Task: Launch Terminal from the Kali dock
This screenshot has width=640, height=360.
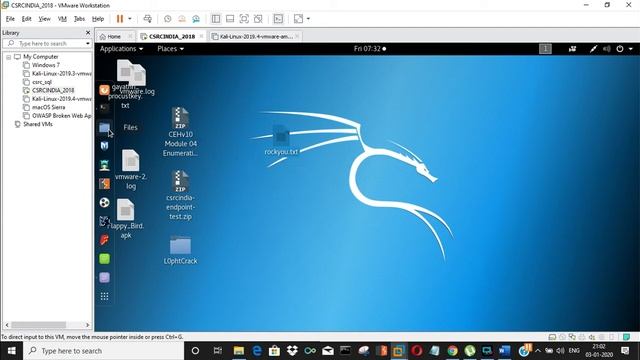Action: pos(104,108)
